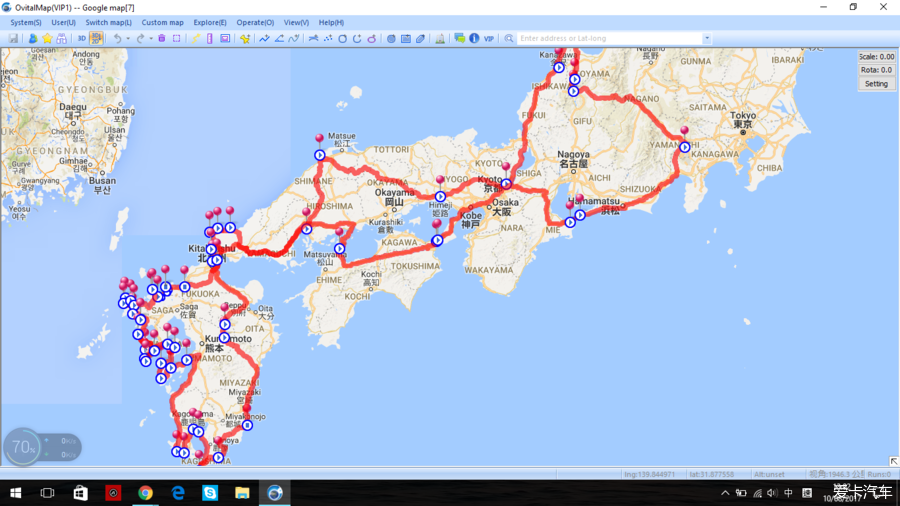Click the Scale: 0.00 button
This screenshot has height=506, width=900.
point(876,57)
